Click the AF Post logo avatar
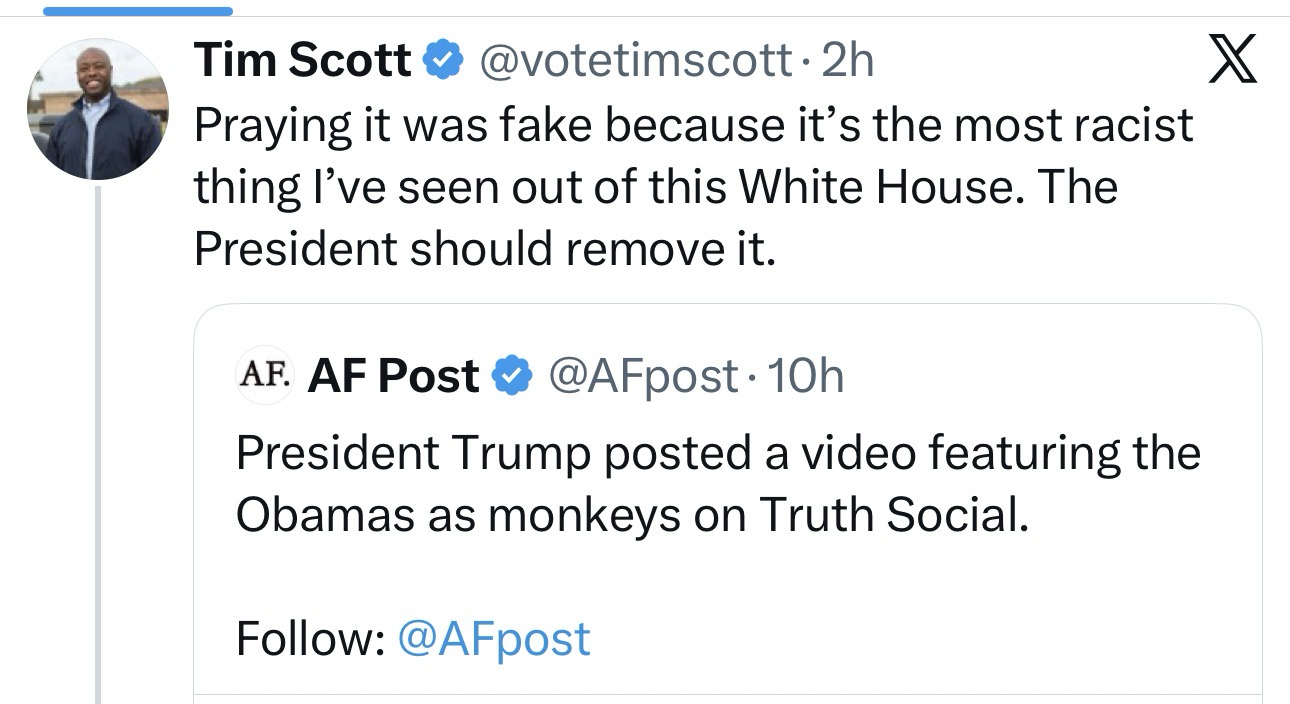1290x704 pixels. point(265,376)
